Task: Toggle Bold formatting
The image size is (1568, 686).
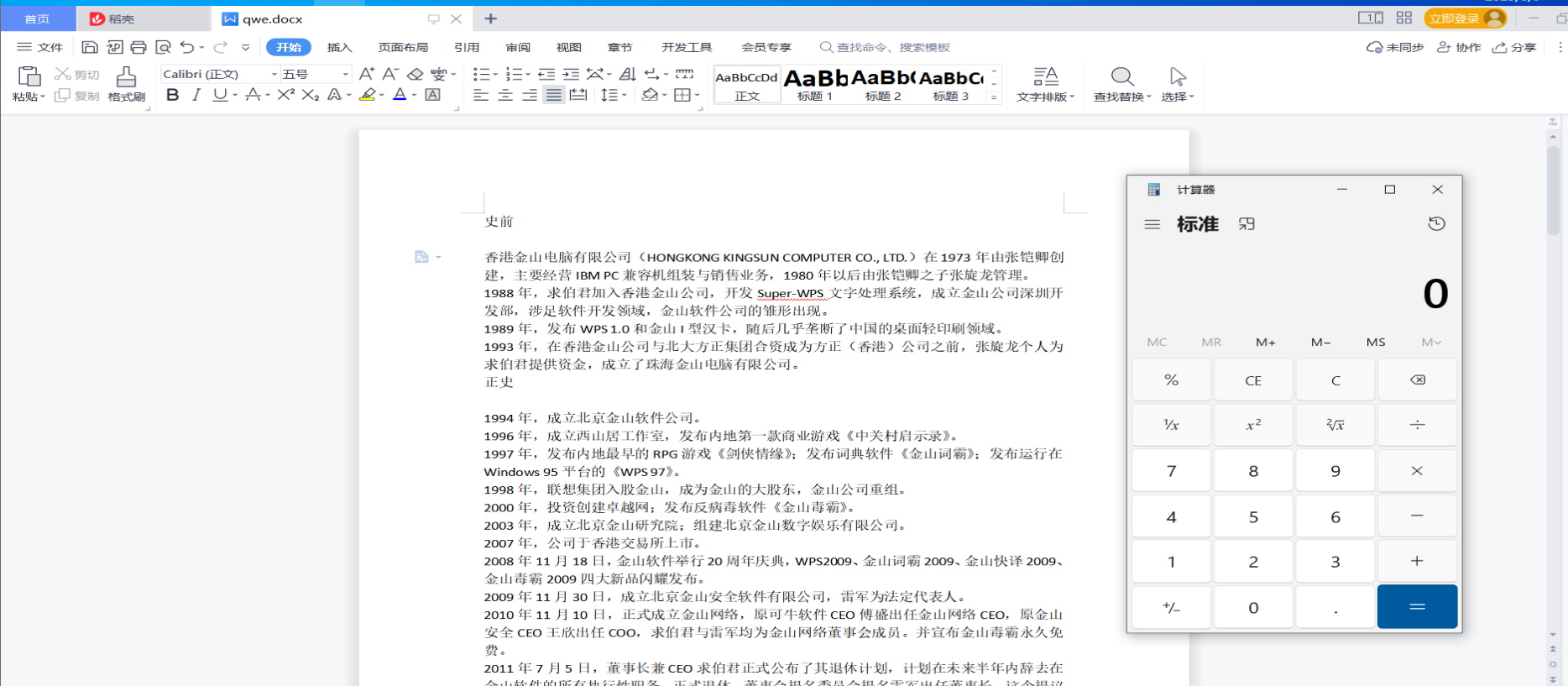Action: 173,95
